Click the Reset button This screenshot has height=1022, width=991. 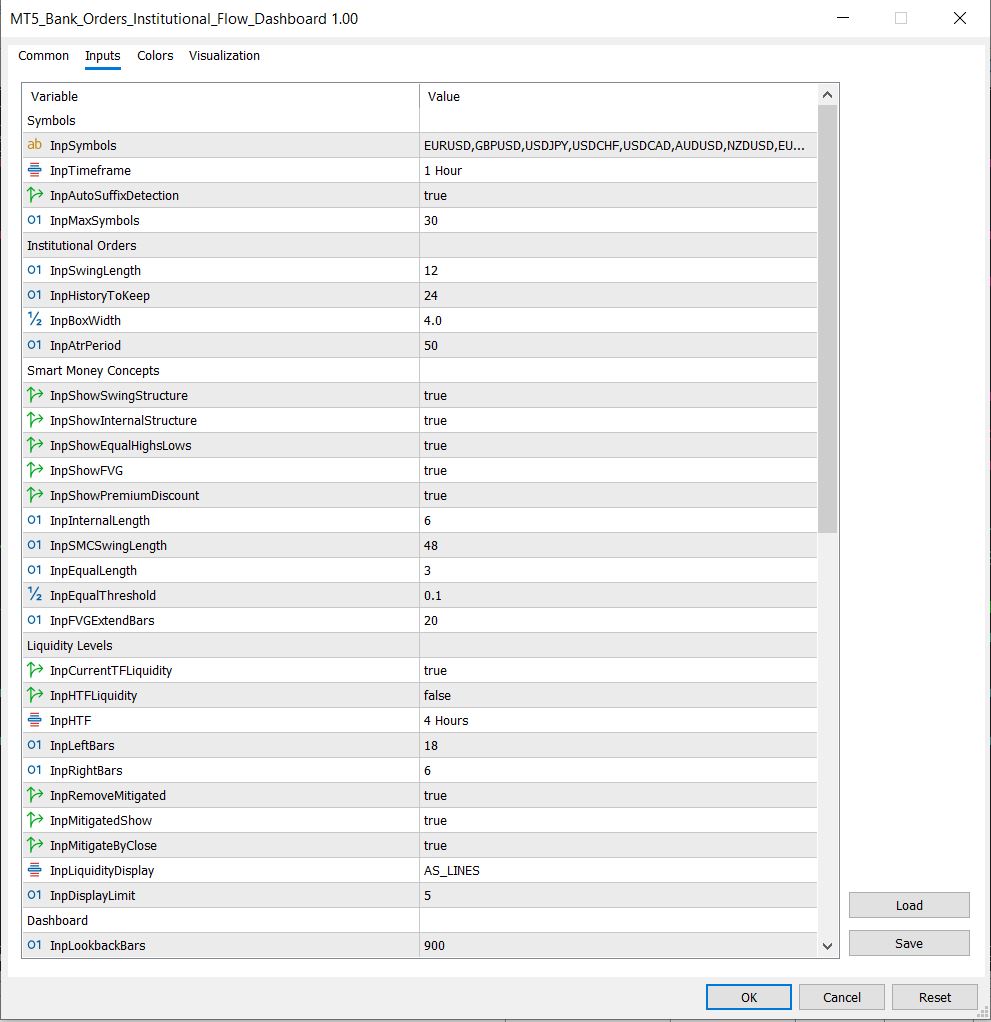click(935, 997)
